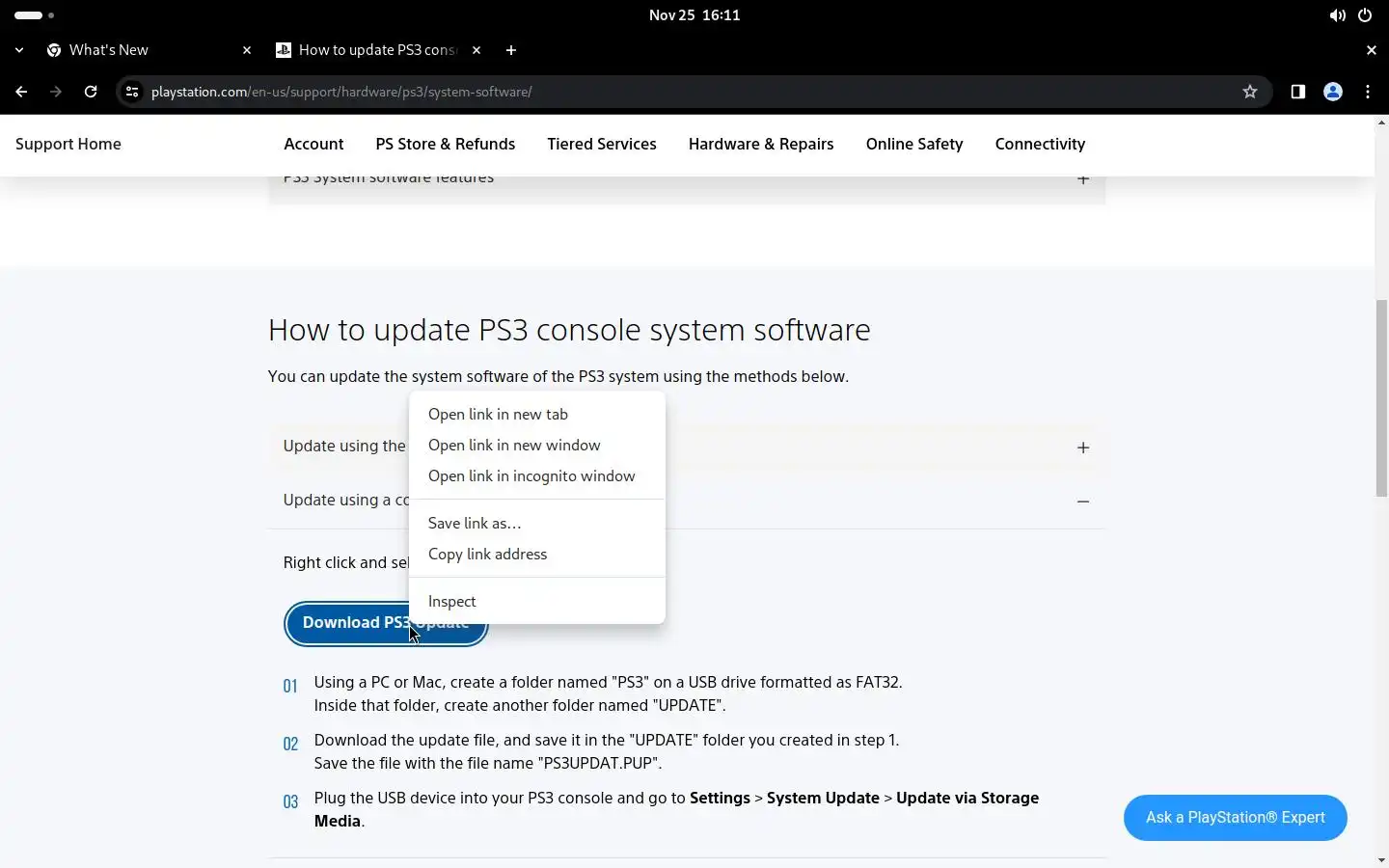Open the browser side panel icon
Image resolution: width=1389 pixels, height=868 pixels.
coord(1298,92)
